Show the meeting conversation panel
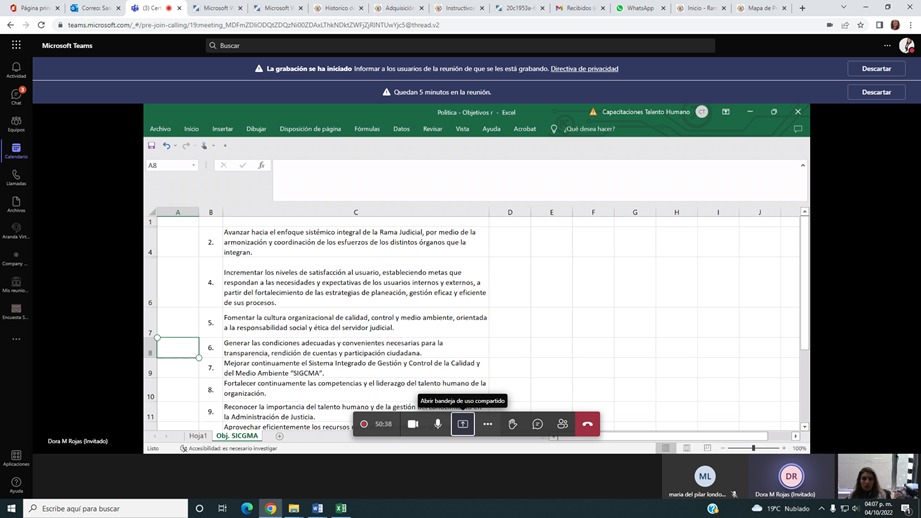Image resolution: width=921 pixels, height=518 pixels. (x=537, y=424)
